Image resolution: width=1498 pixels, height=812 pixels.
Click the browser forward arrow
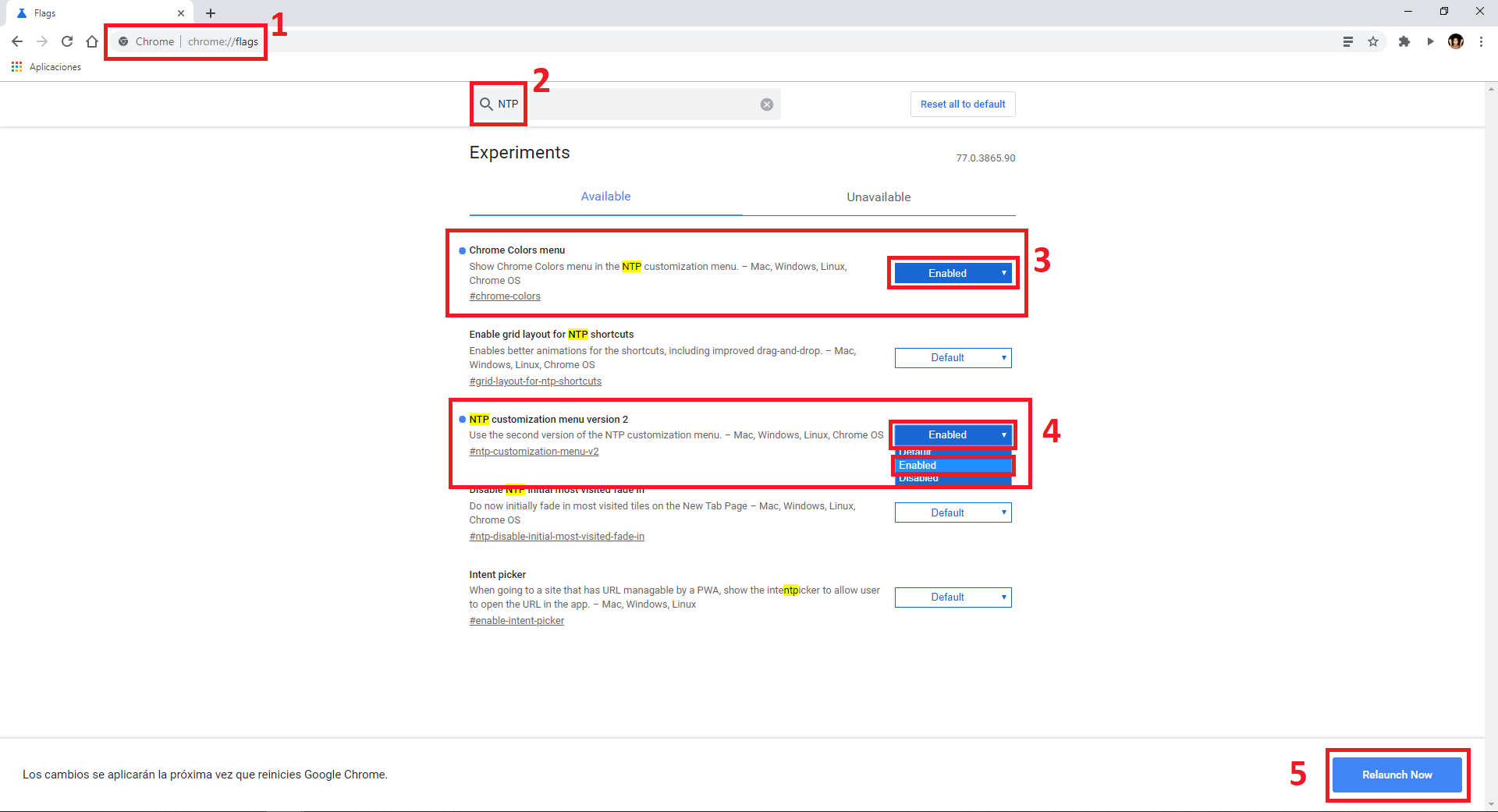point(42,41)
